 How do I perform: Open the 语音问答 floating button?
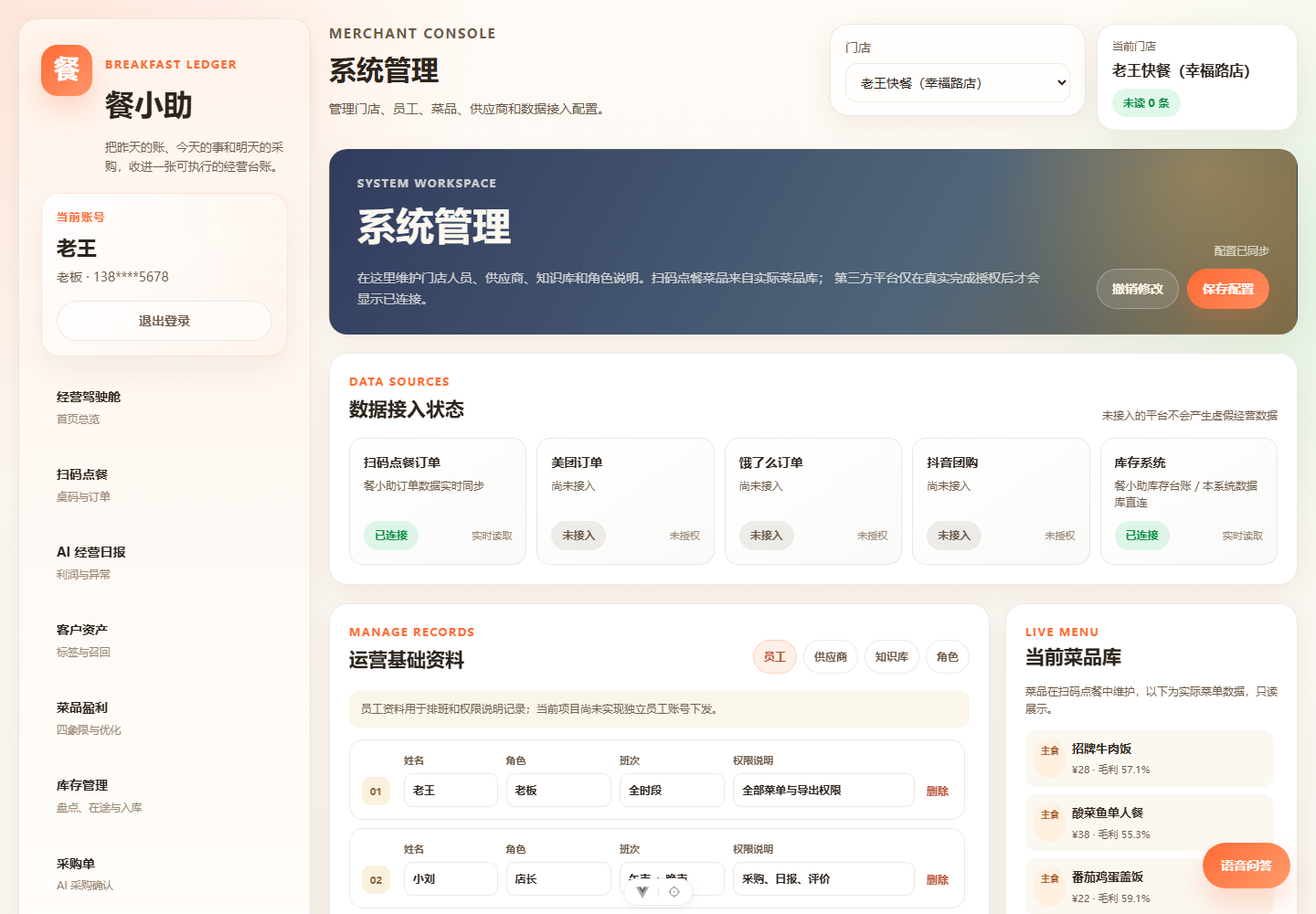pos(1247,866)
